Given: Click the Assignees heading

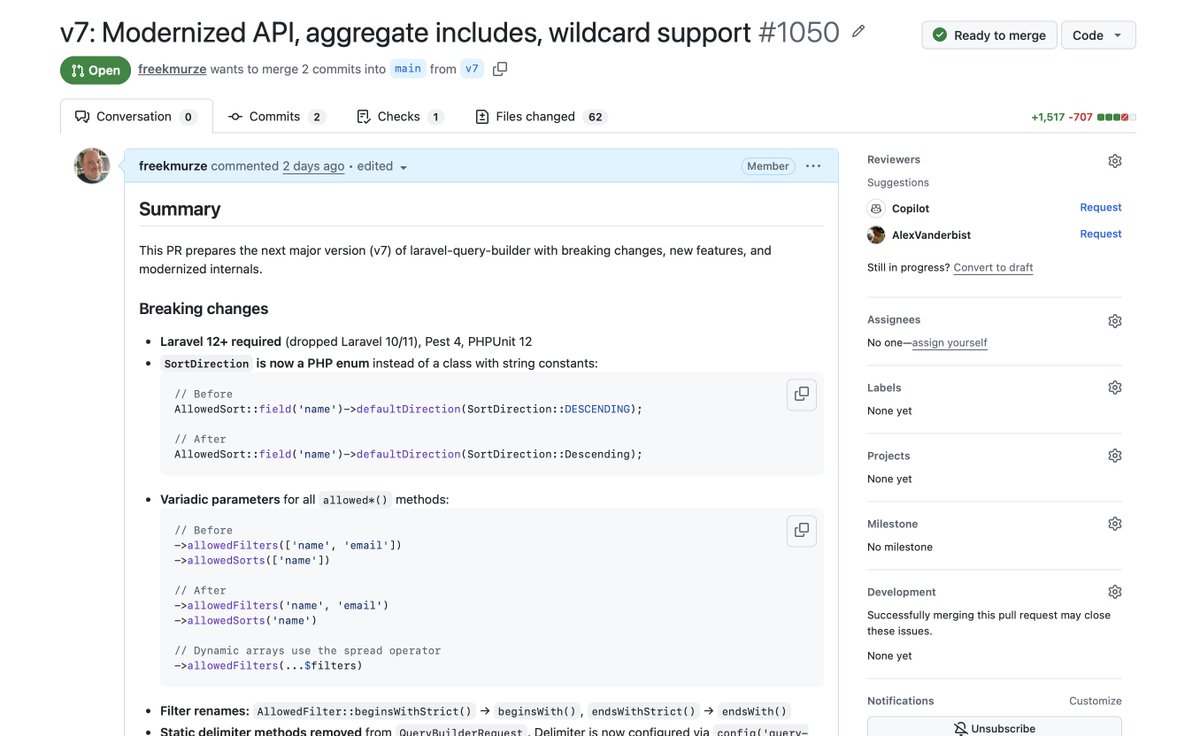Looking at the screenshot, I should tap(894, 320).
